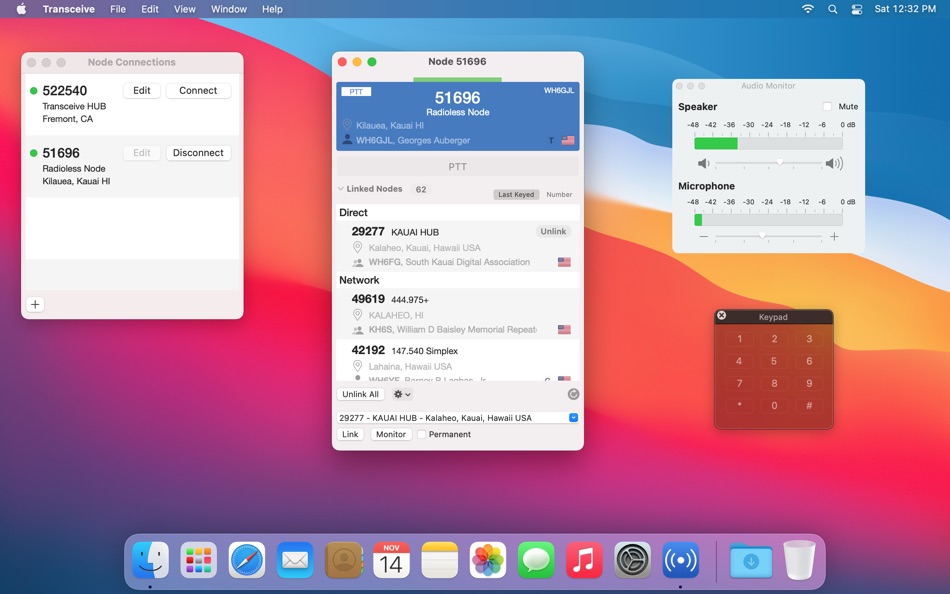
Task: Click the microphone plus icon
Action: pyautogui.click(x=834, y=236)
